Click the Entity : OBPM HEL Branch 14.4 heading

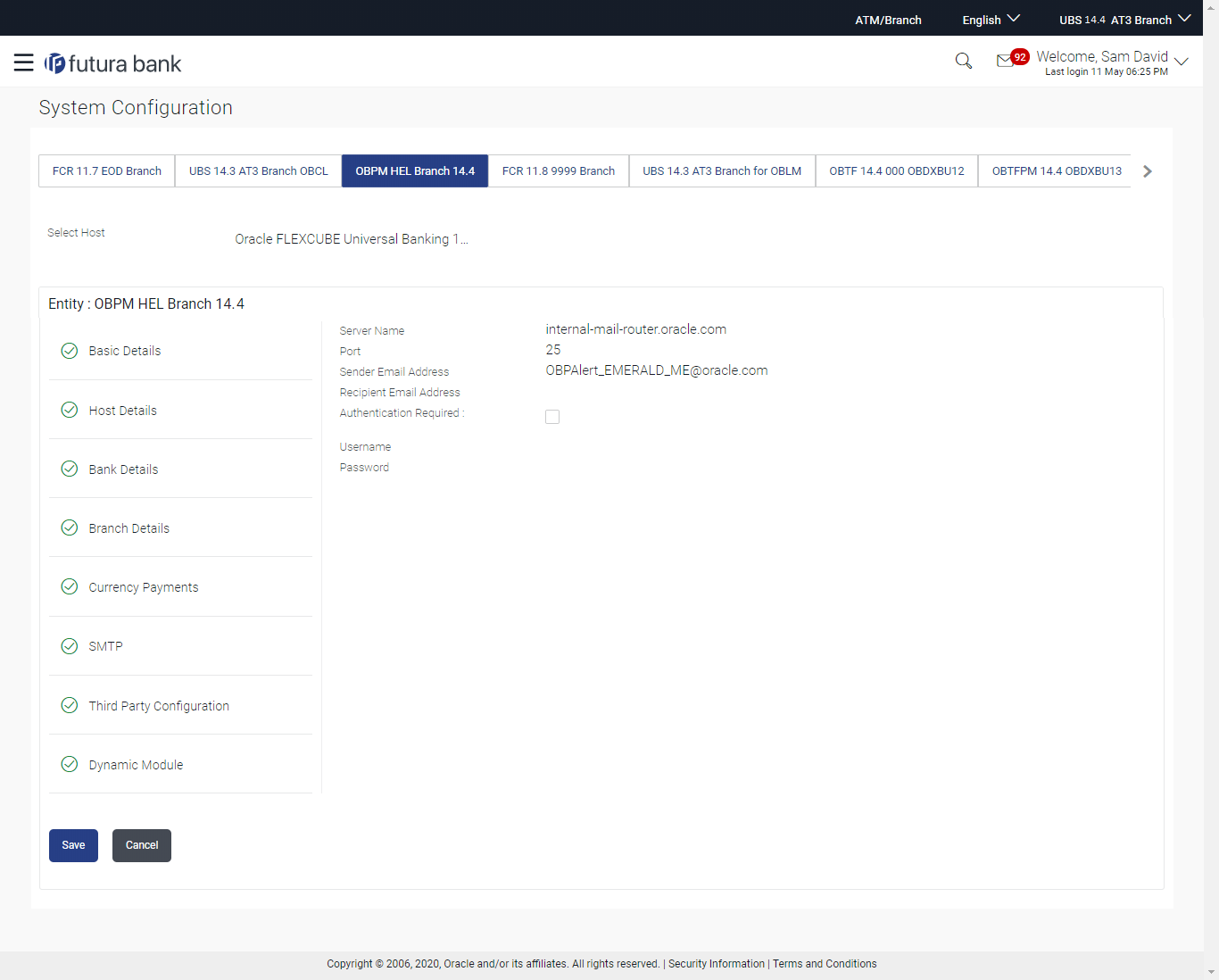tap(146, 303)
